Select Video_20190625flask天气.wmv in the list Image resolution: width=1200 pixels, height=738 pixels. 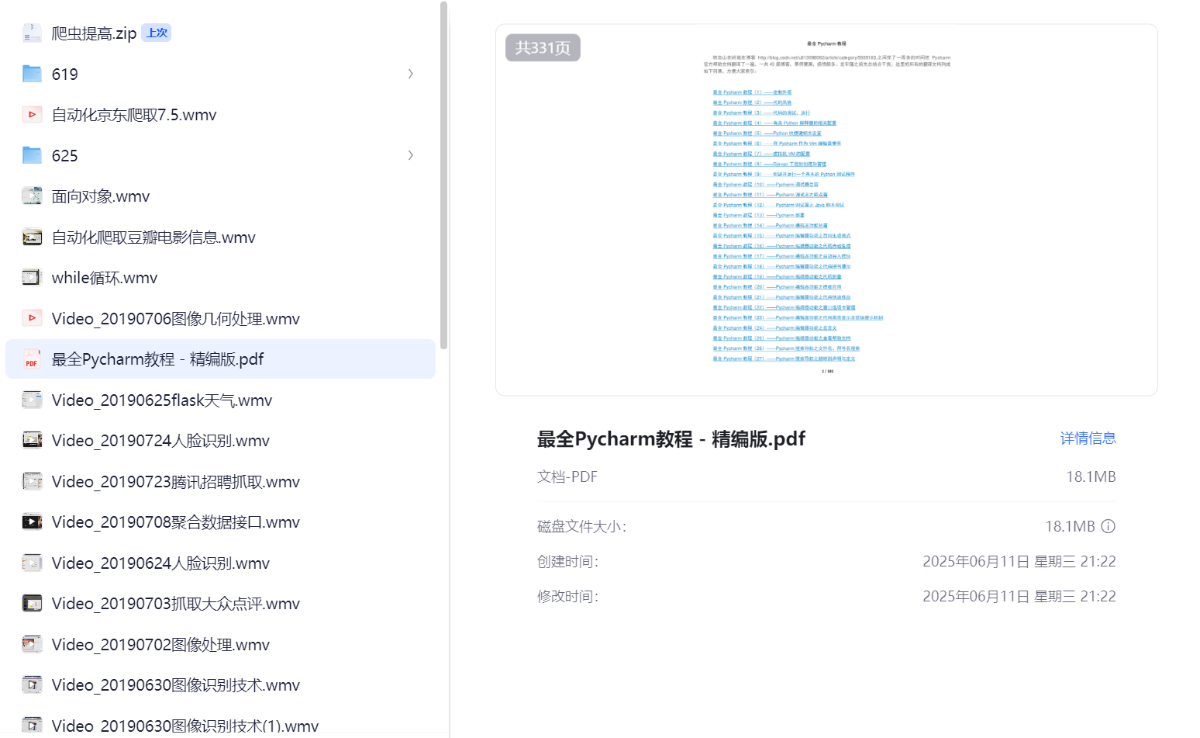point(161,400)
